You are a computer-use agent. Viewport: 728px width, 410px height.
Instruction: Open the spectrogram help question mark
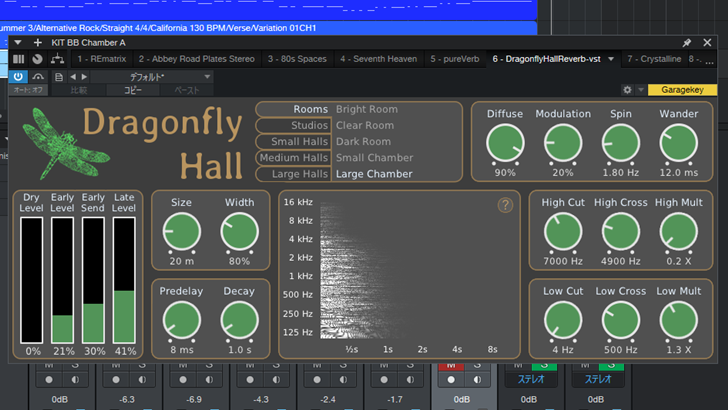[x=505, y=205]
